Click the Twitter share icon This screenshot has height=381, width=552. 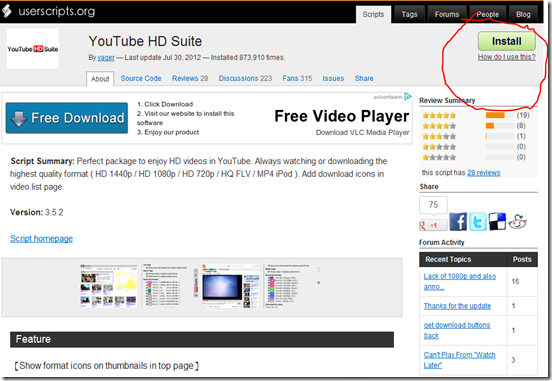coord(478,222)
